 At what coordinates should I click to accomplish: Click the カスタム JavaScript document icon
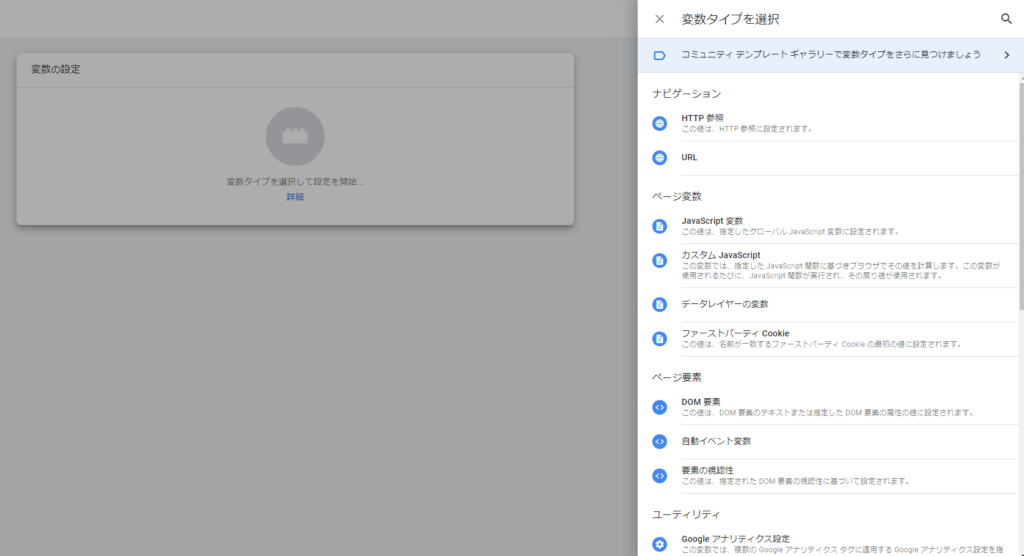pyautogui.click(x=660, y=261)
